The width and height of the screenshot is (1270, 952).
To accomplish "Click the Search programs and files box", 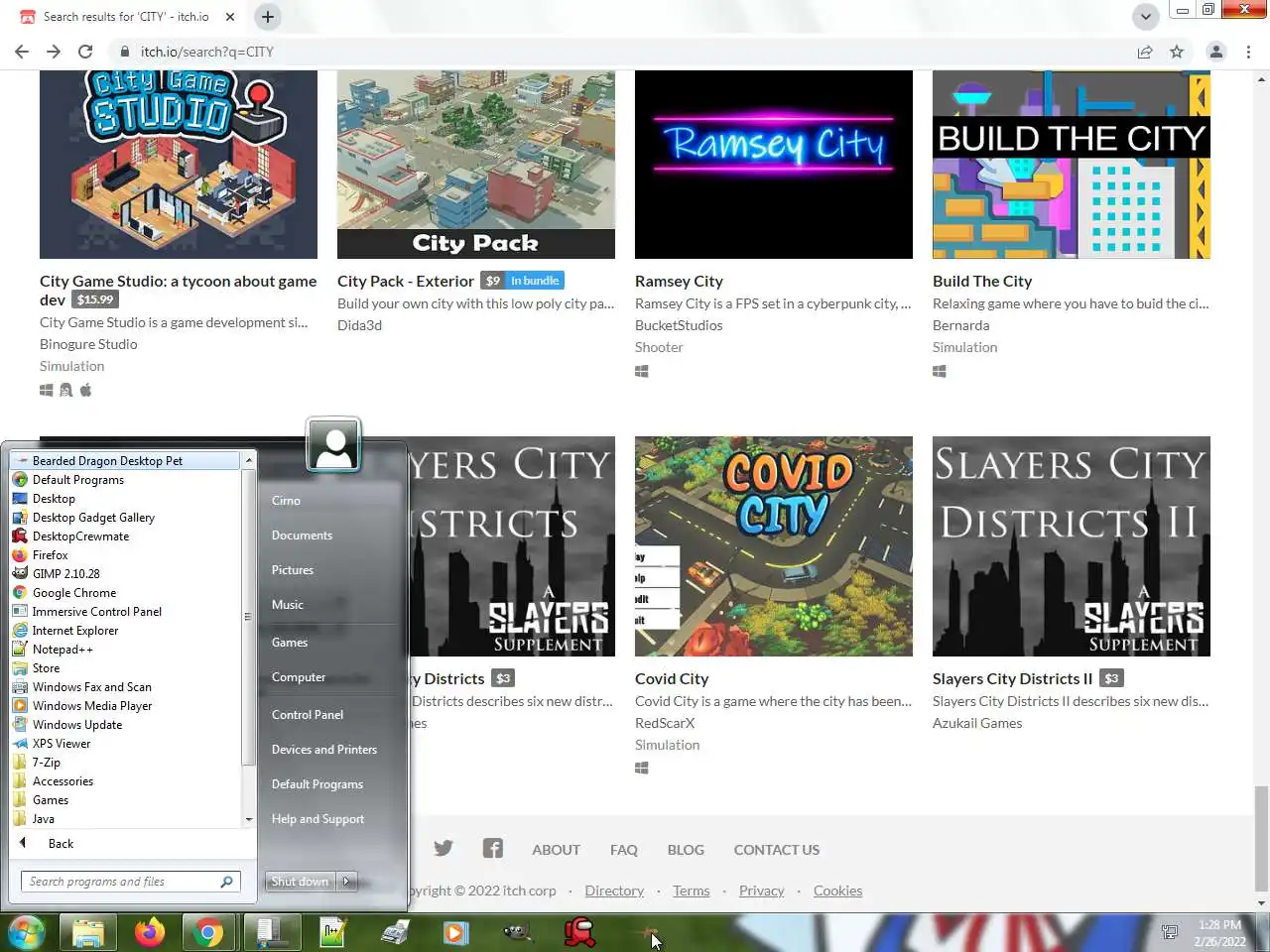I will coord(131,882).
